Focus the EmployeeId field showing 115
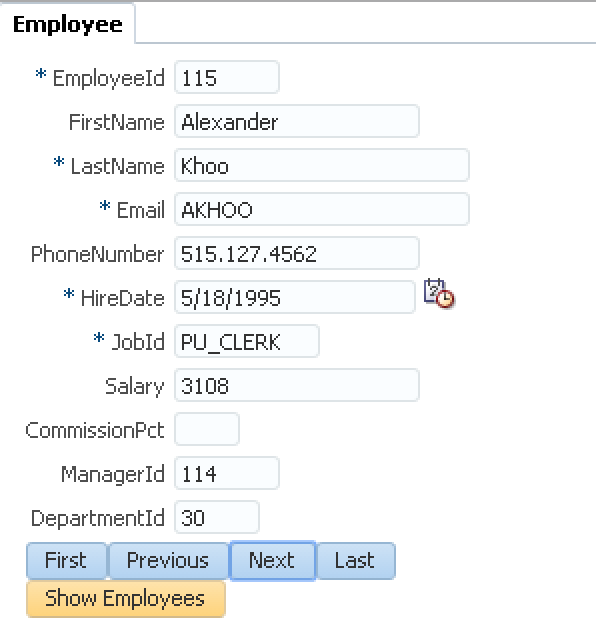The image size is (596, 630). tap(227, 77)
